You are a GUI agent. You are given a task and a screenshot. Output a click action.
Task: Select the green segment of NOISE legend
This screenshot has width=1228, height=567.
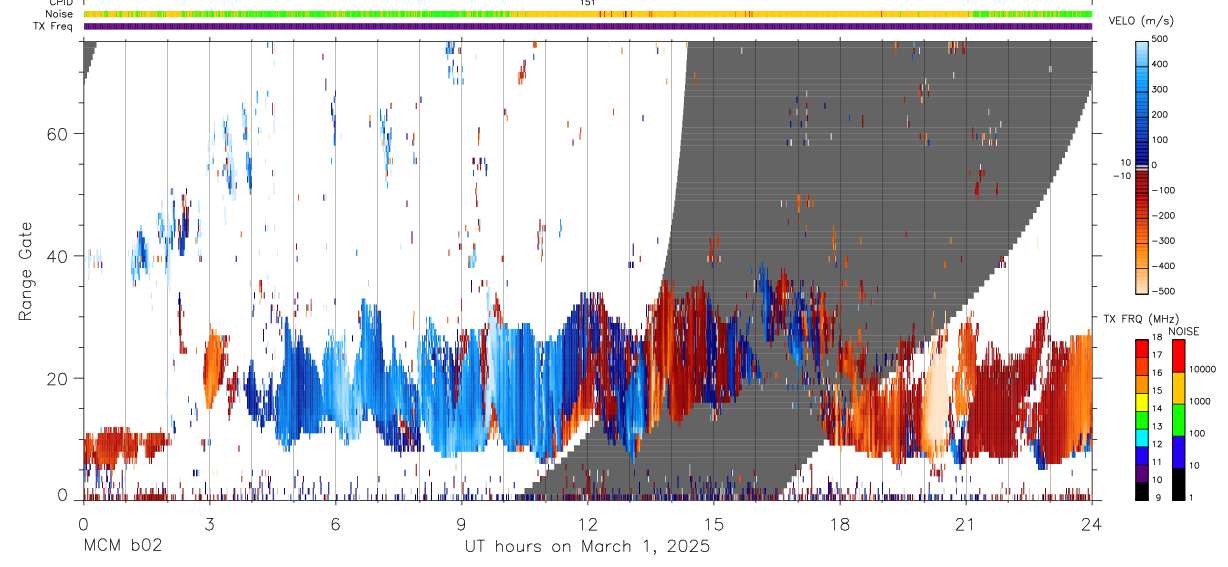(1178, 420)
